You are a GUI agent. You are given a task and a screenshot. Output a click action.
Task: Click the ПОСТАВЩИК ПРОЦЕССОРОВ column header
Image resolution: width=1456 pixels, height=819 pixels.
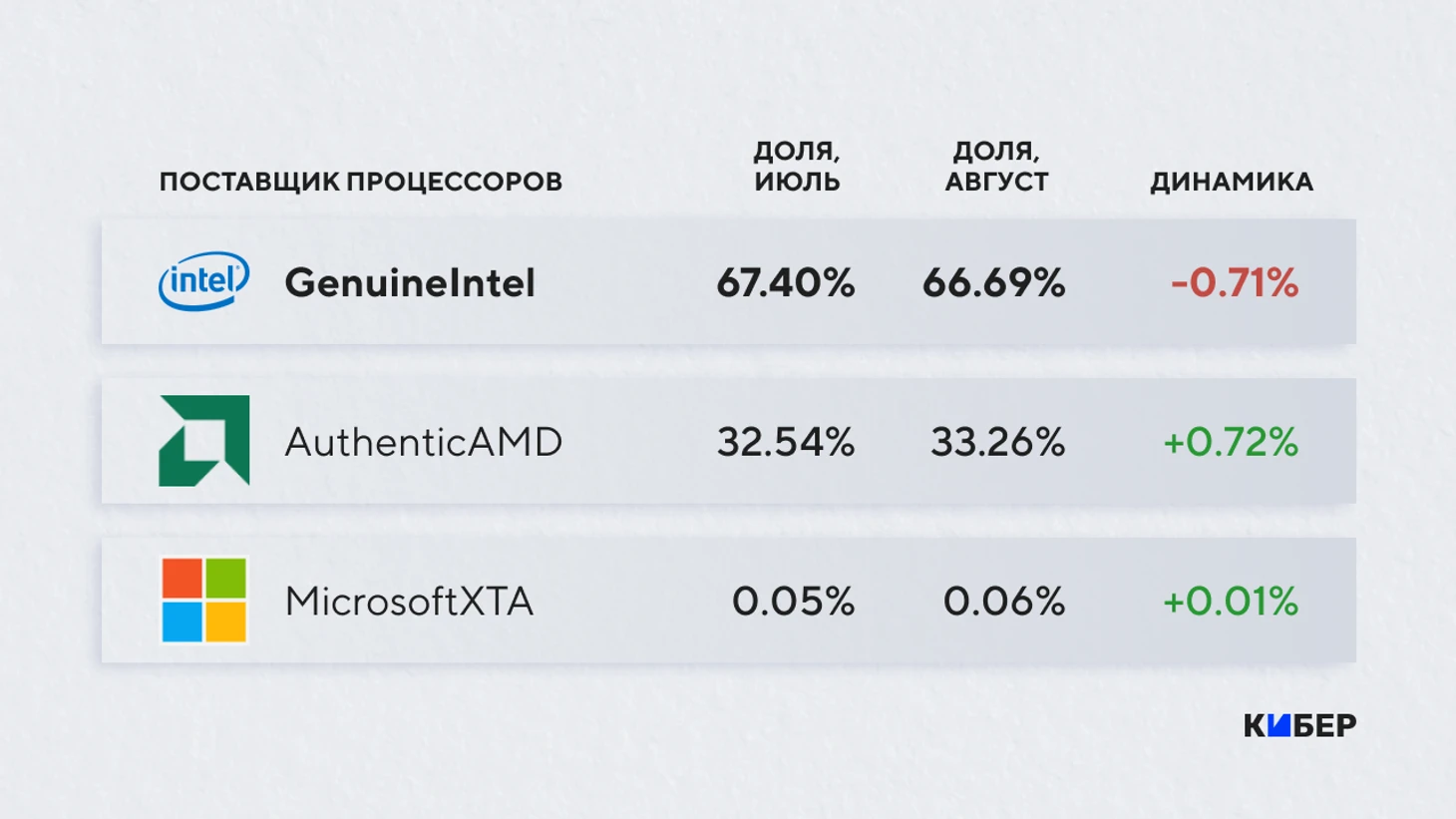(361, 182)
